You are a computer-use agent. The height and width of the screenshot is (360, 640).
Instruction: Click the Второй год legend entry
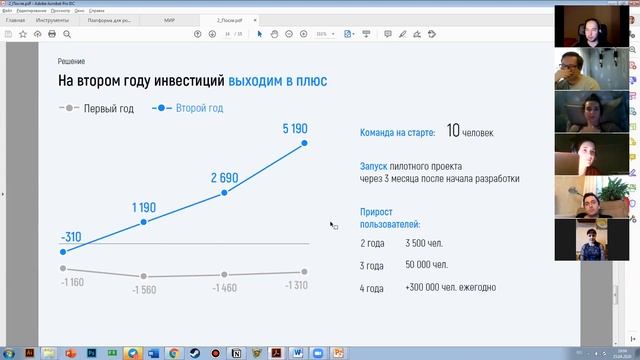(x=188, y=108)
